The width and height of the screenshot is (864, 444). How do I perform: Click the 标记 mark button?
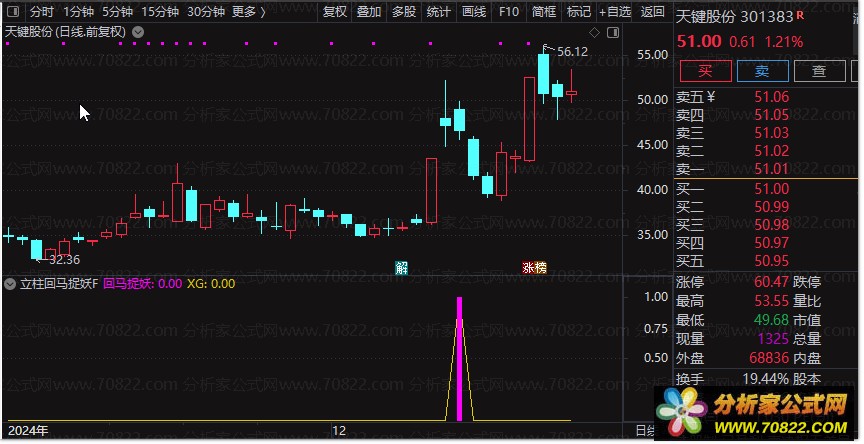click(578, 12)
